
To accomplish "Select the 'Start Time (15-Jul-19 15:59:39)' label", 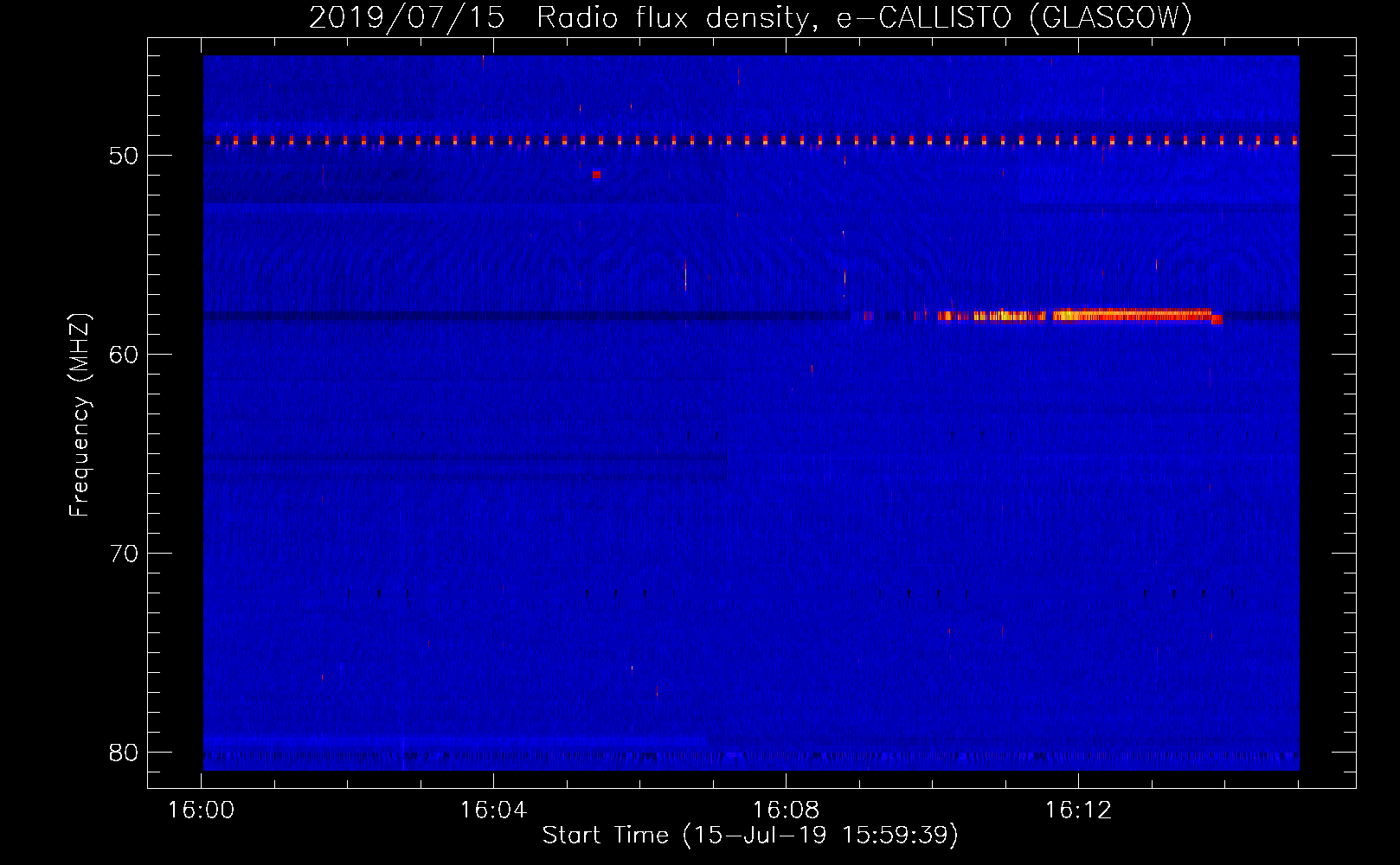I will point(750,836).
